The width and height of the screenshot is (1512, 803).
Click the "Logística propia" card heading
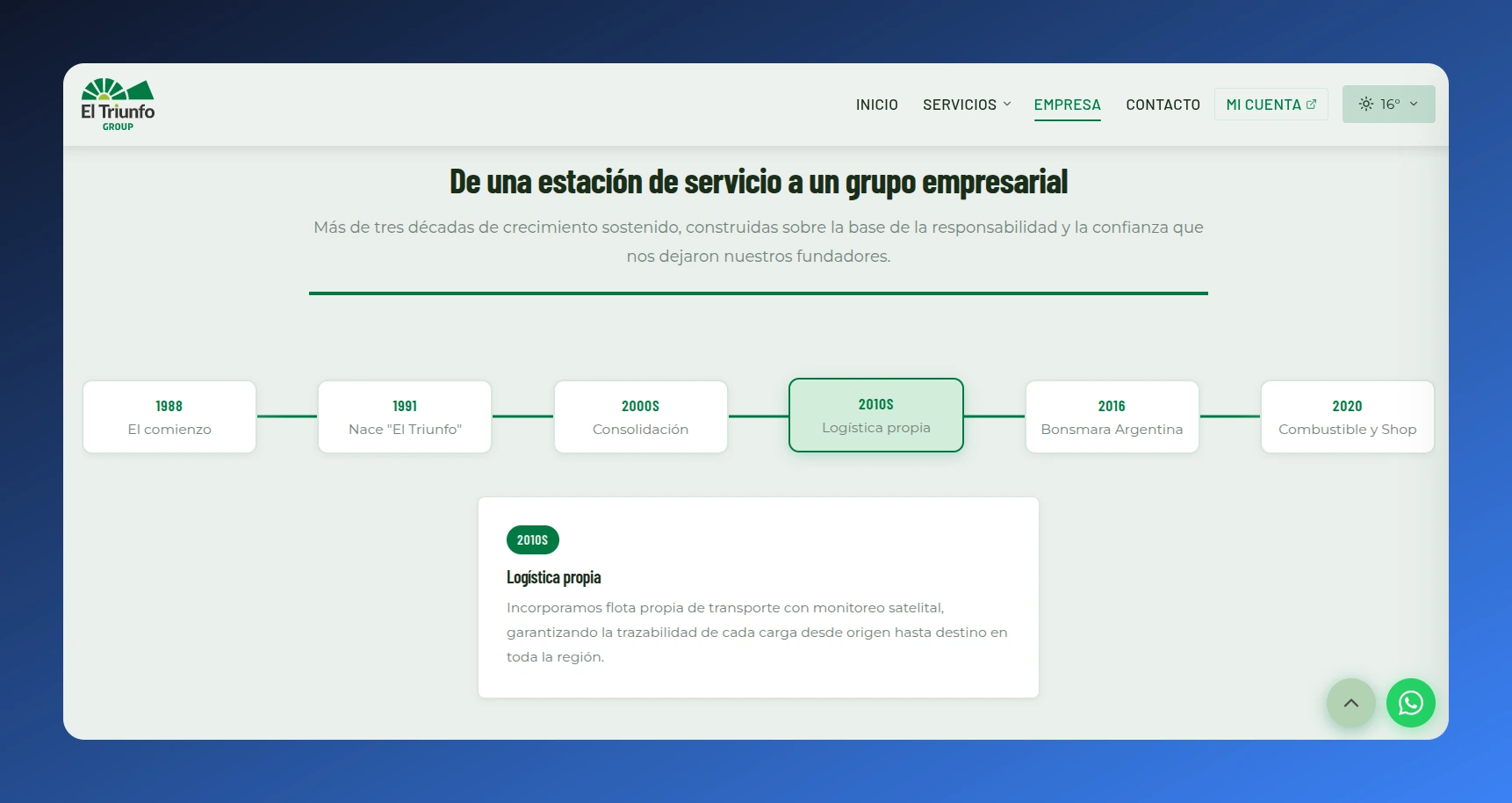(x=553, y=577)
